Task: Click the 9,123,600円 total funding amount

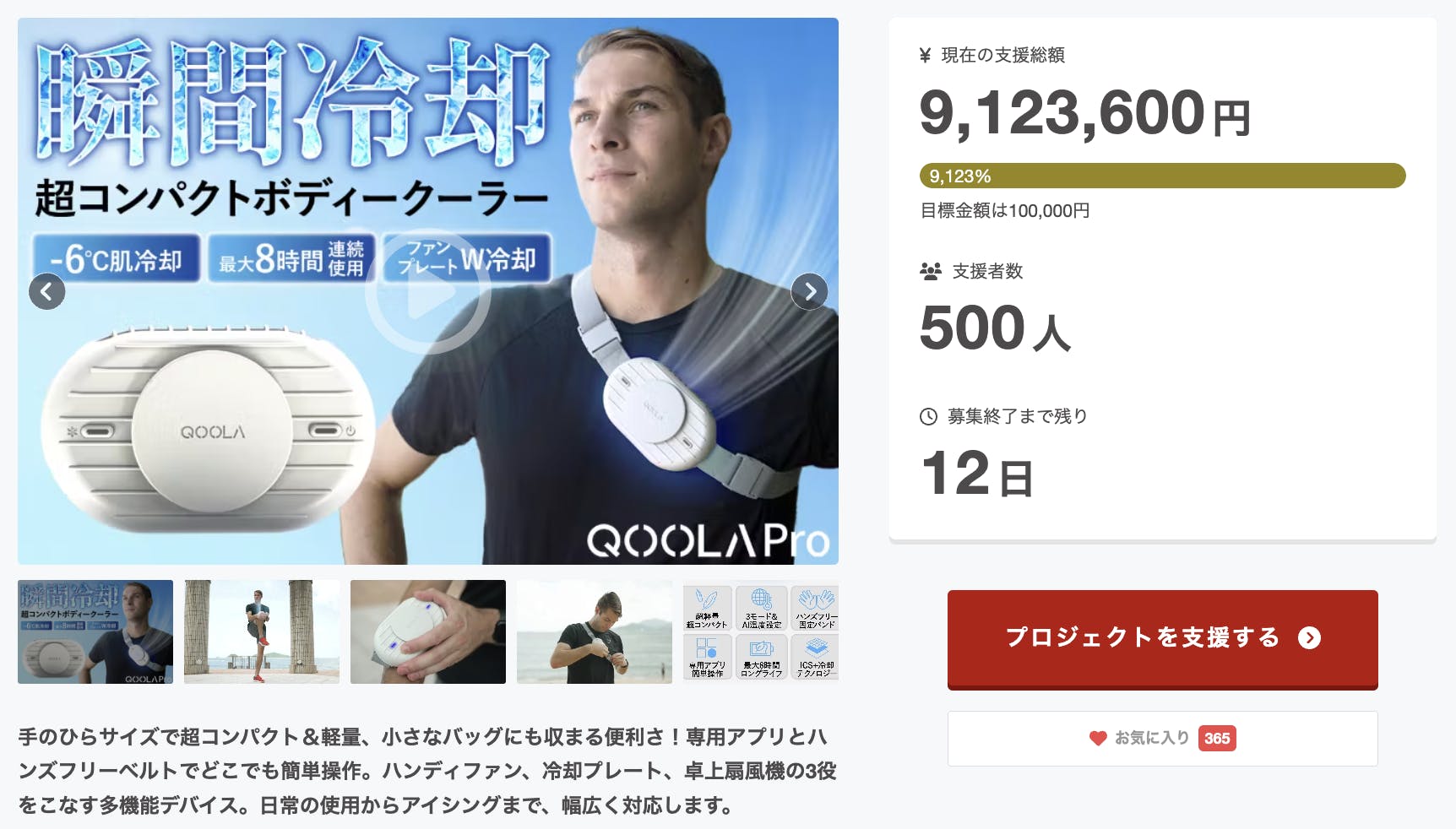Action: (x=1084, y=113)
